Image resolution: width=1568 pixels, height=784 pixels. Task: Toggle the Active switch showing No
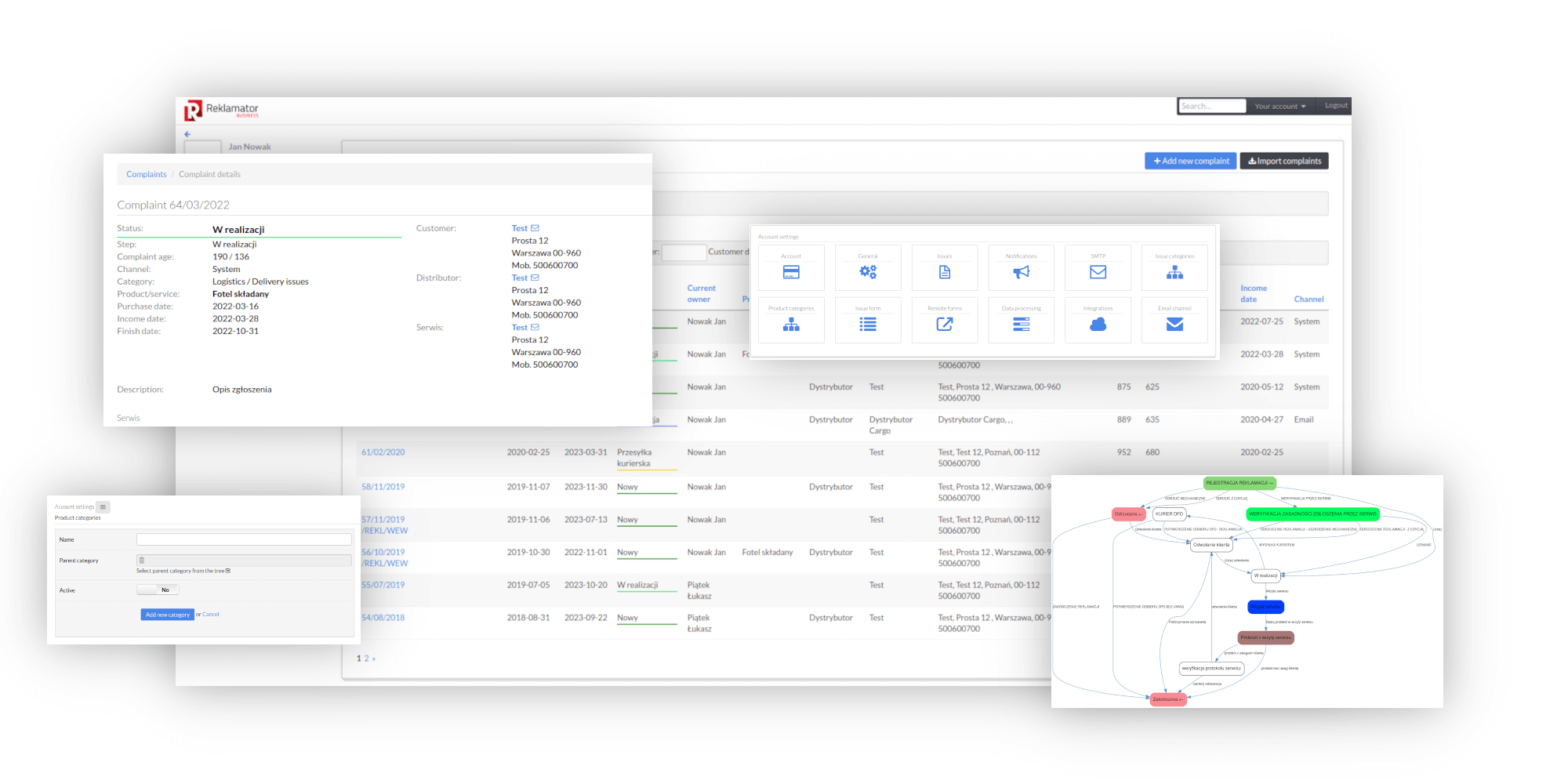pyautogui.click(x=158, y=590)
